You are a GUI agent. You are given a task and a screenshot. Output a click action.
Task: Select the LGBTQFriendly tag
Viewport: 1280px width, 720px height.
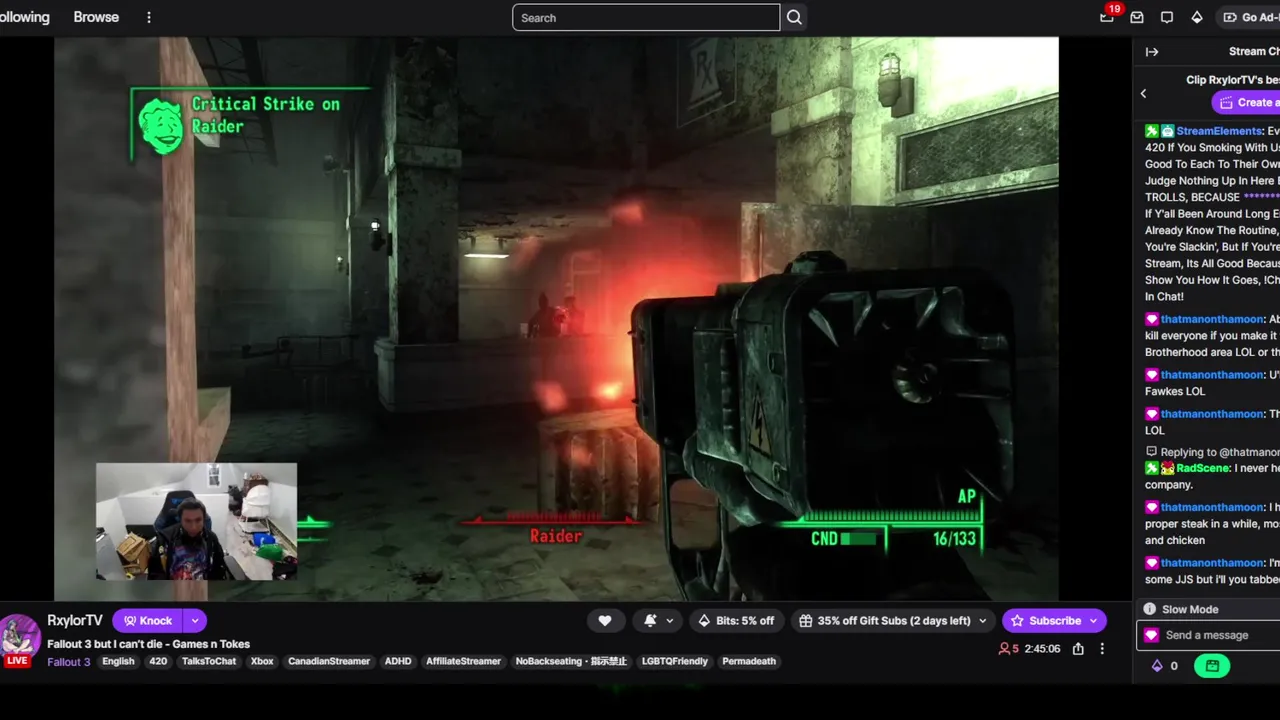(x=674, y=662)
